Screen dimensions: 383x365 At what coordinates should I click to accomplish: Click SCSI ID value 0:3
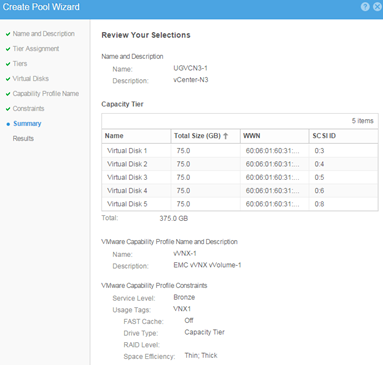319,151
